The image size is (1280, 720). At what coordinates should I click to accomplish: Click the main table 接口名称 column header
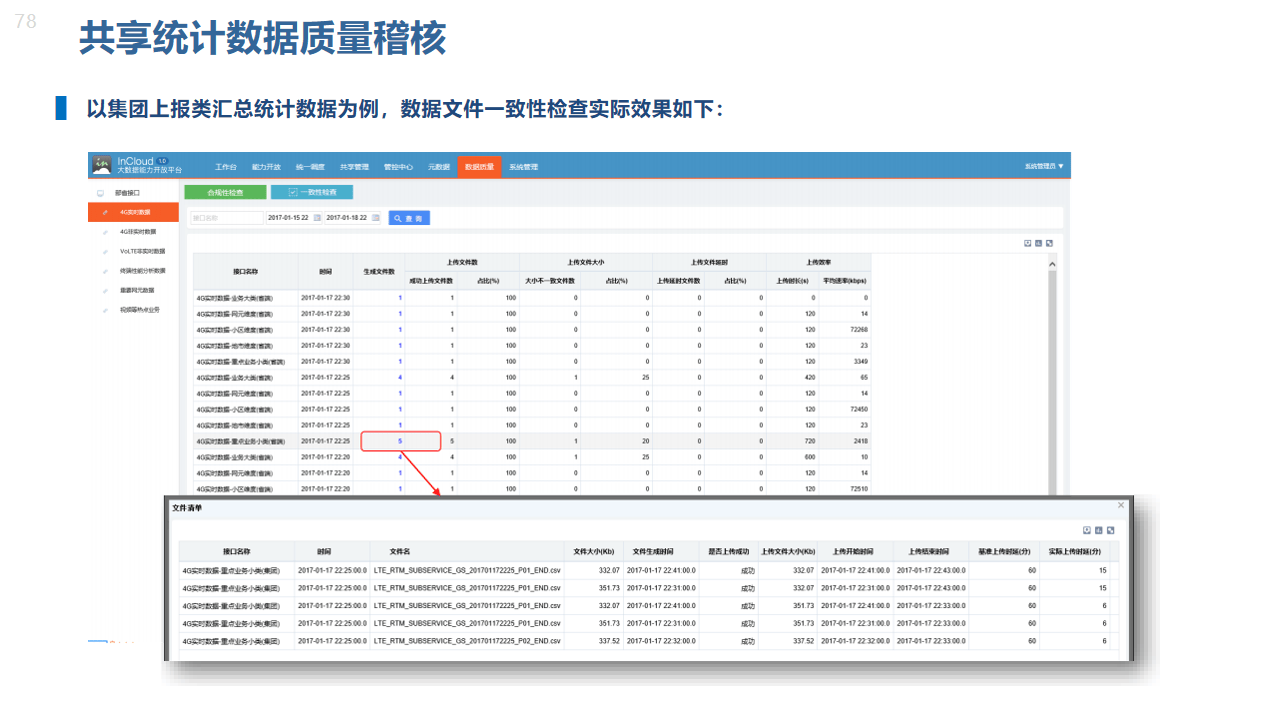click(x=245, y=271)
